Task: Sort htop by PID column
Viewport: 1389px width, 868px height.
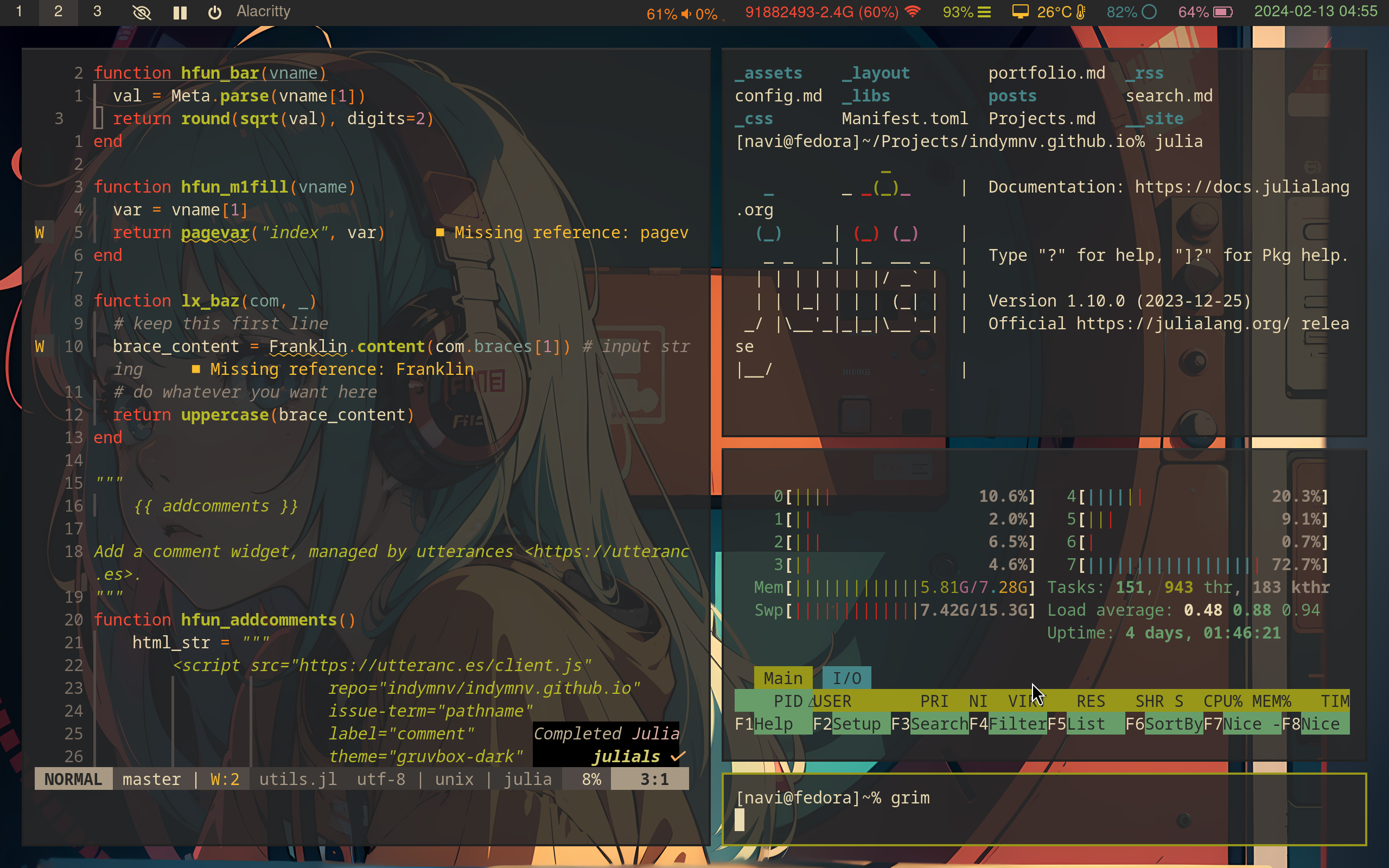Action: pos(788,701)
